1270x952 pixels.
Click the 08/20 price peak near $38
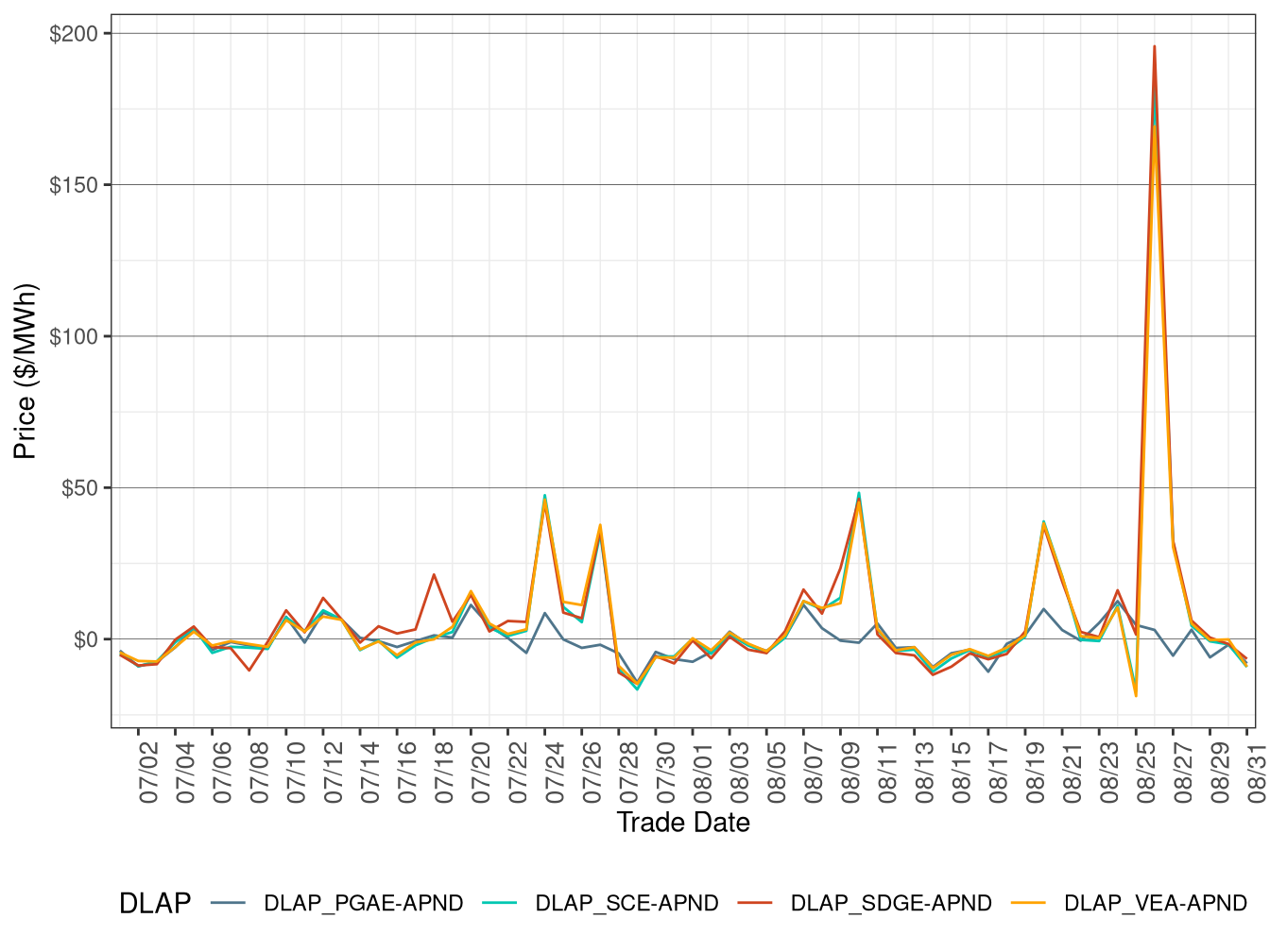pyautogui.click(x=1043, y=522)
